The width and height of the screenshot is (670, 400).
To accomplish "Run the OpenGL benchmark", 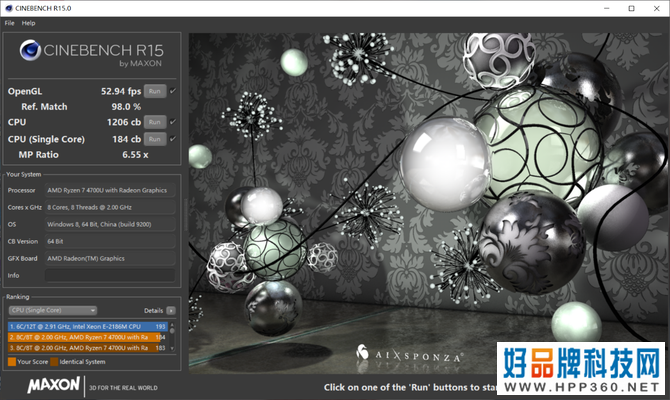I will click(x=155, y=91).
